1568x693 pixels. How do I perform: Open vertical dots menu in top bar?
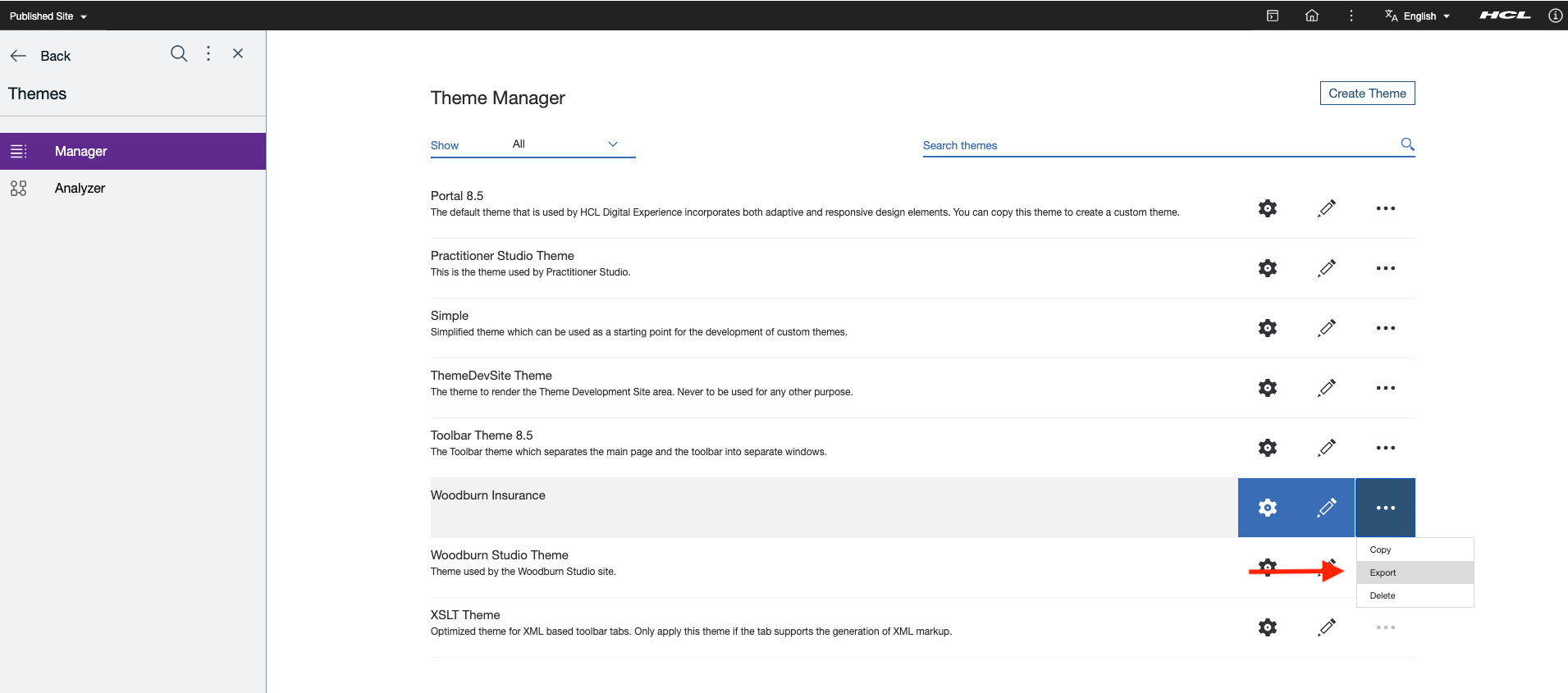click(x=1351, y=16)
